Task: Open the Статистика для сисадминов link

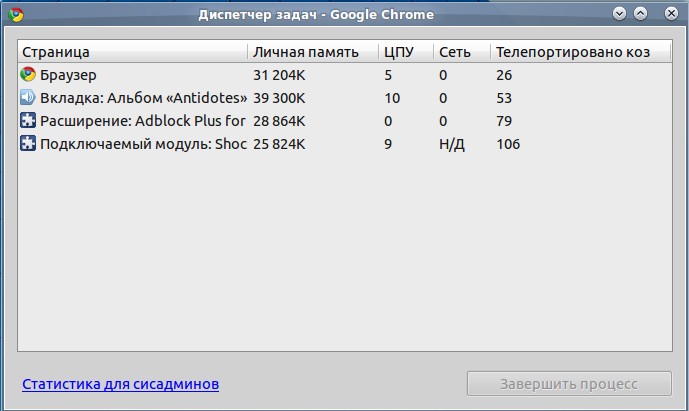Action: pyautogui.click(x=121, y=384)
